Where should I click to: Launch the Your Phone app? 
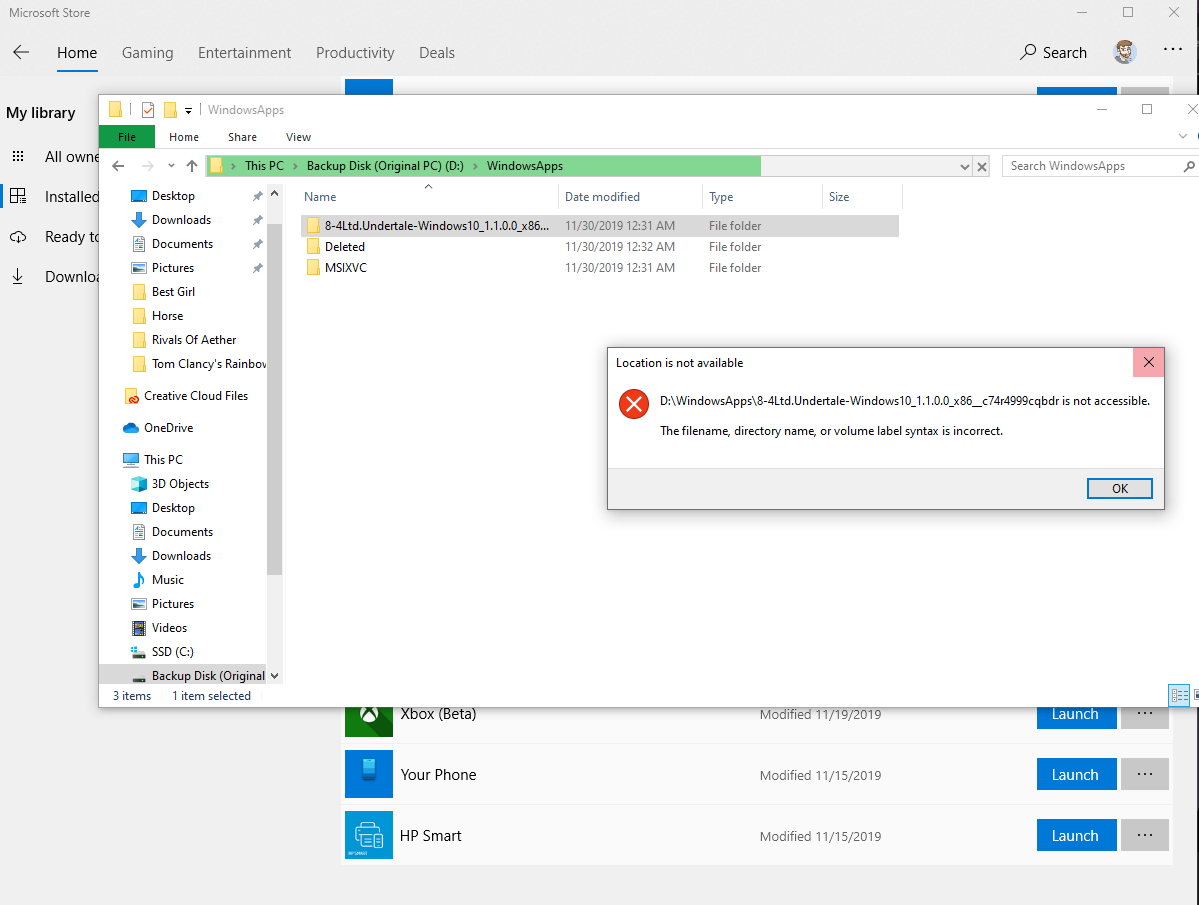(1076, 774)
